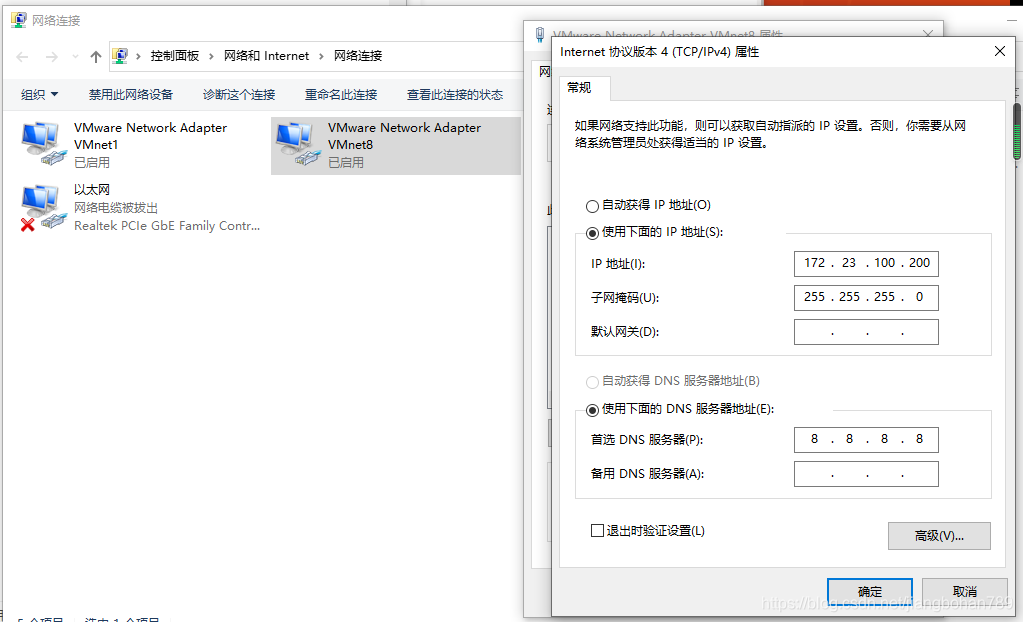
Task: Click 查看此连接的状态 in the toolbar
Action: (x=455, y=95)
